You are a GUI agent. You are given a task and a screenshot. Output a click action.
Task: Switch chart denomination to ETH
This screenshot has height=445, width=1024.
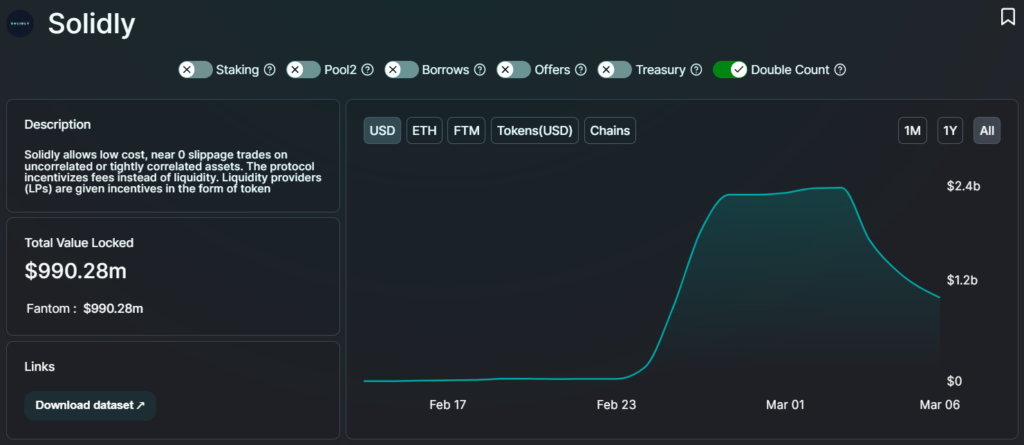pos(424,131)
